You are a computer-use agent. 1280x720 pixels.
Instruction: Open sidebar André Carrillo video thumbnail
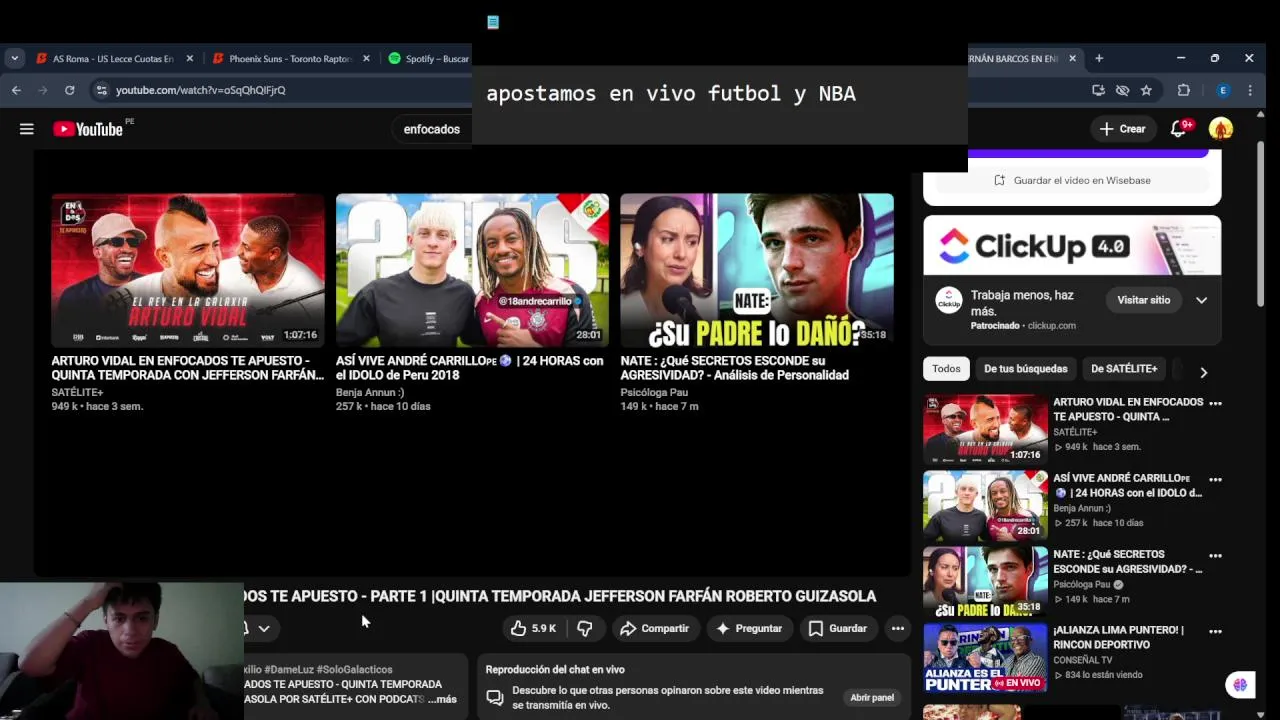click(985, 505)
